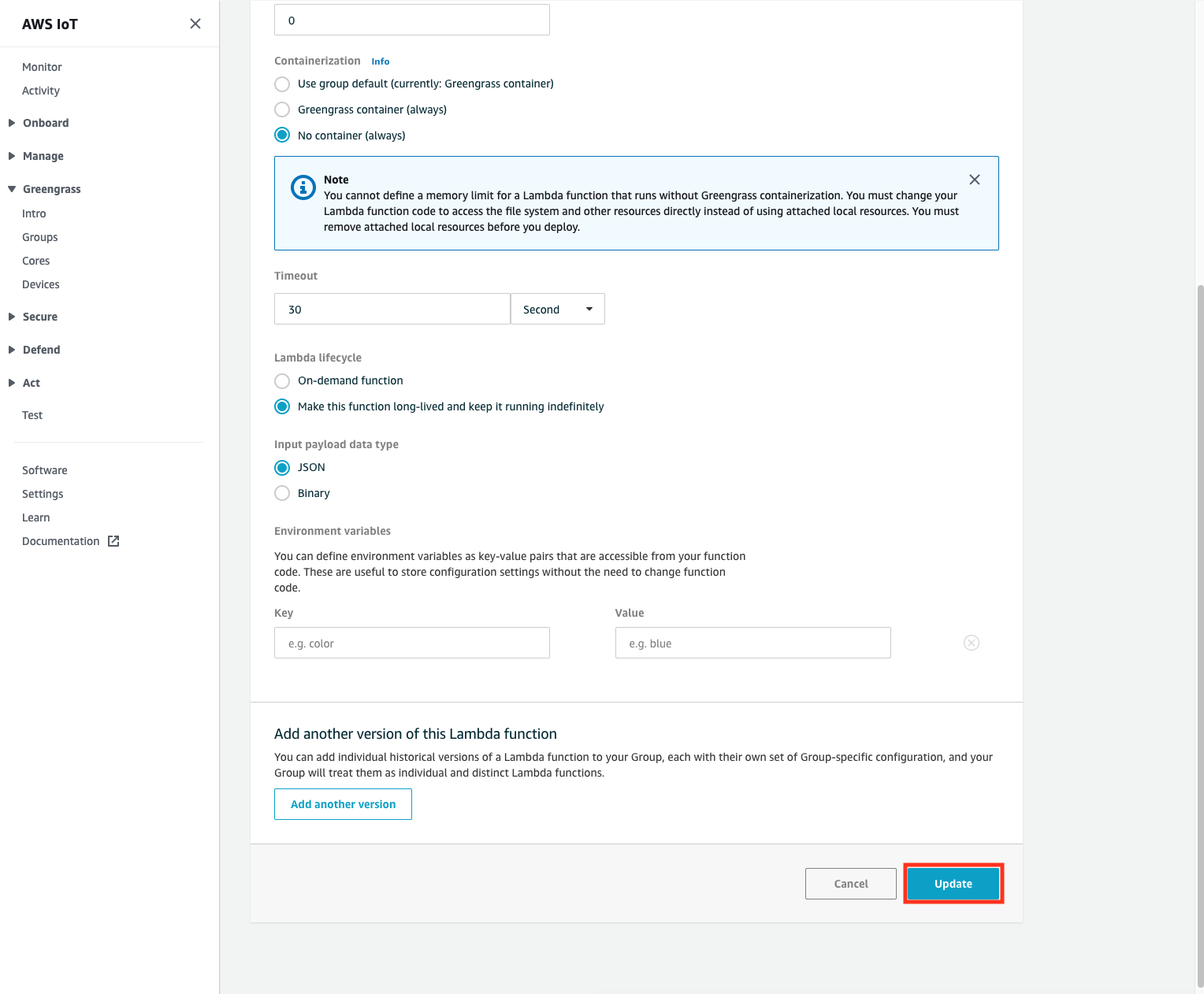
Task: Focus the environment variable Value field
Action: point(753,643)
